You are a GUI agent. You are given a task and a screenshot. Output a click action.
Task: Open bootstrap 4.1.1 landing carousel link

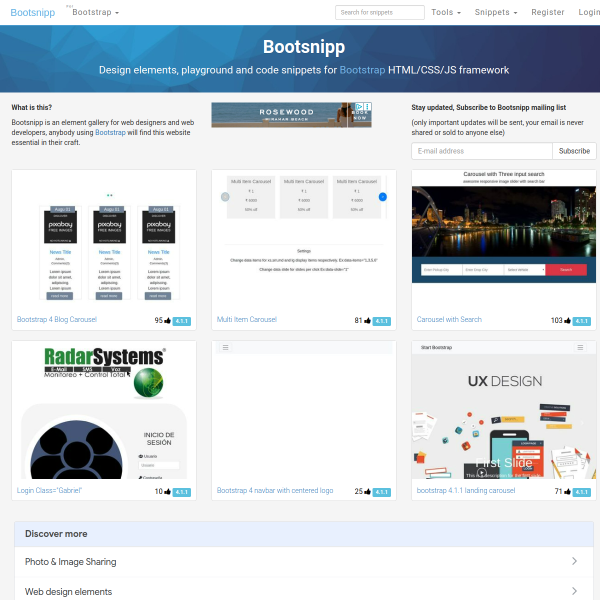coord(466,491)
